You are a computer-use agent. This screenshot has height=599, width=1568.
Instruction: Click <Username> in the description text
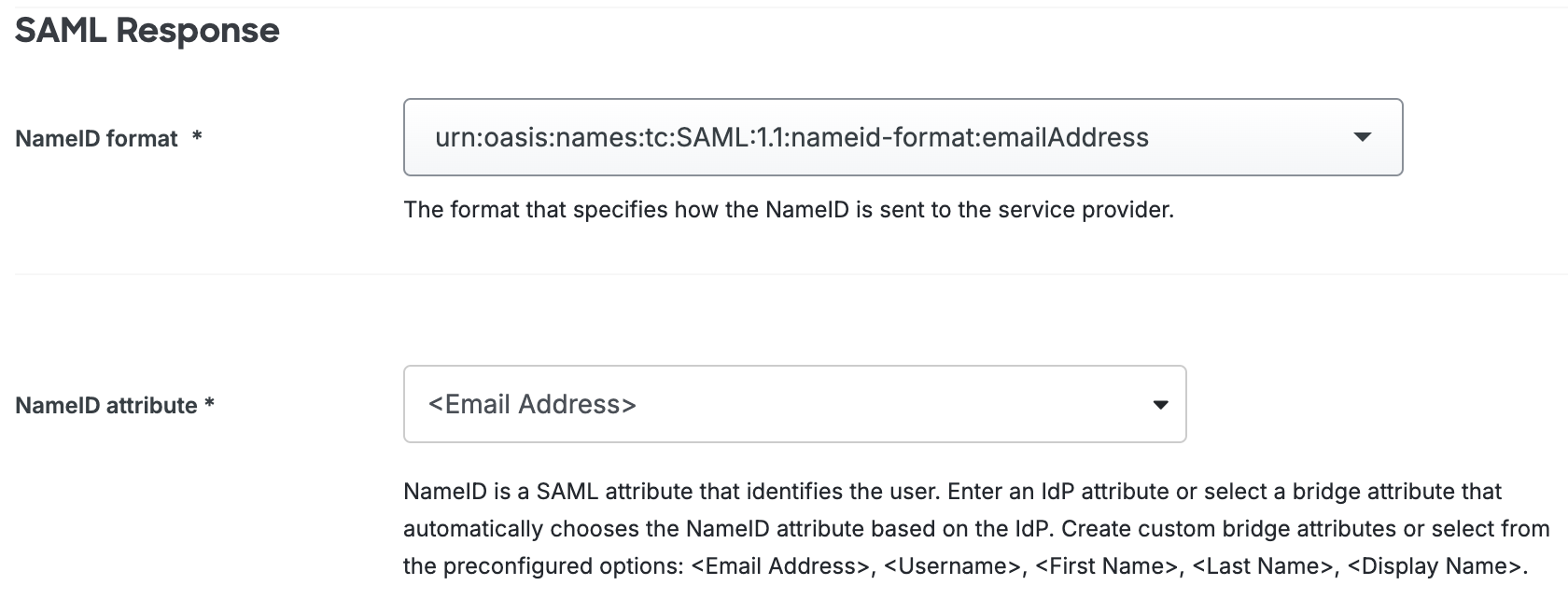click(952, 566)
